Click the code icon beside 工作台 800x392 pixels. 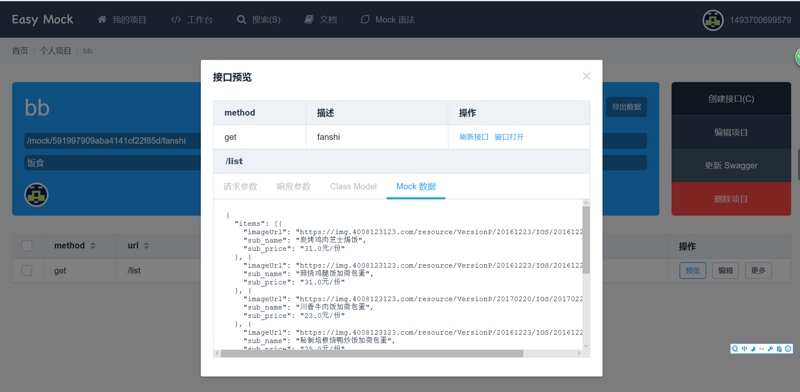click(x=176, y=20)
